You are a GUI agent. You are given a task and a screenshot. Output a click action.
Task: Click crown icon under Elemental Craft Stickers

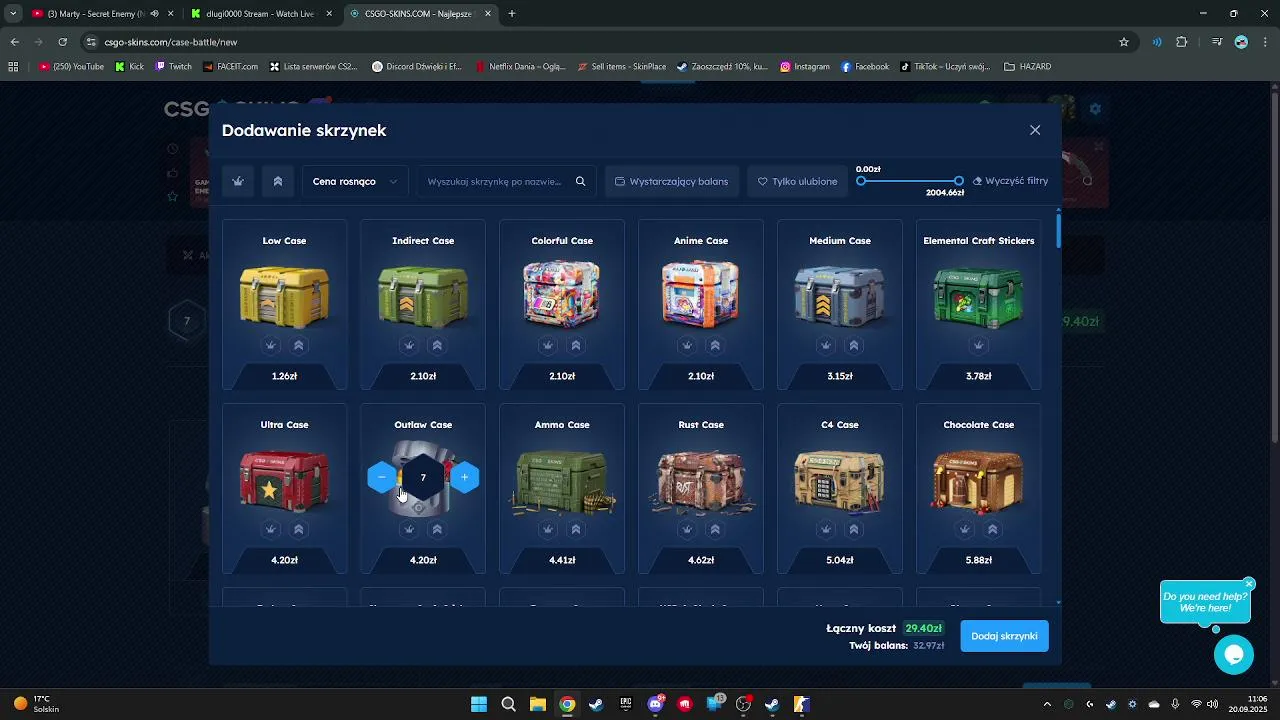979,345
